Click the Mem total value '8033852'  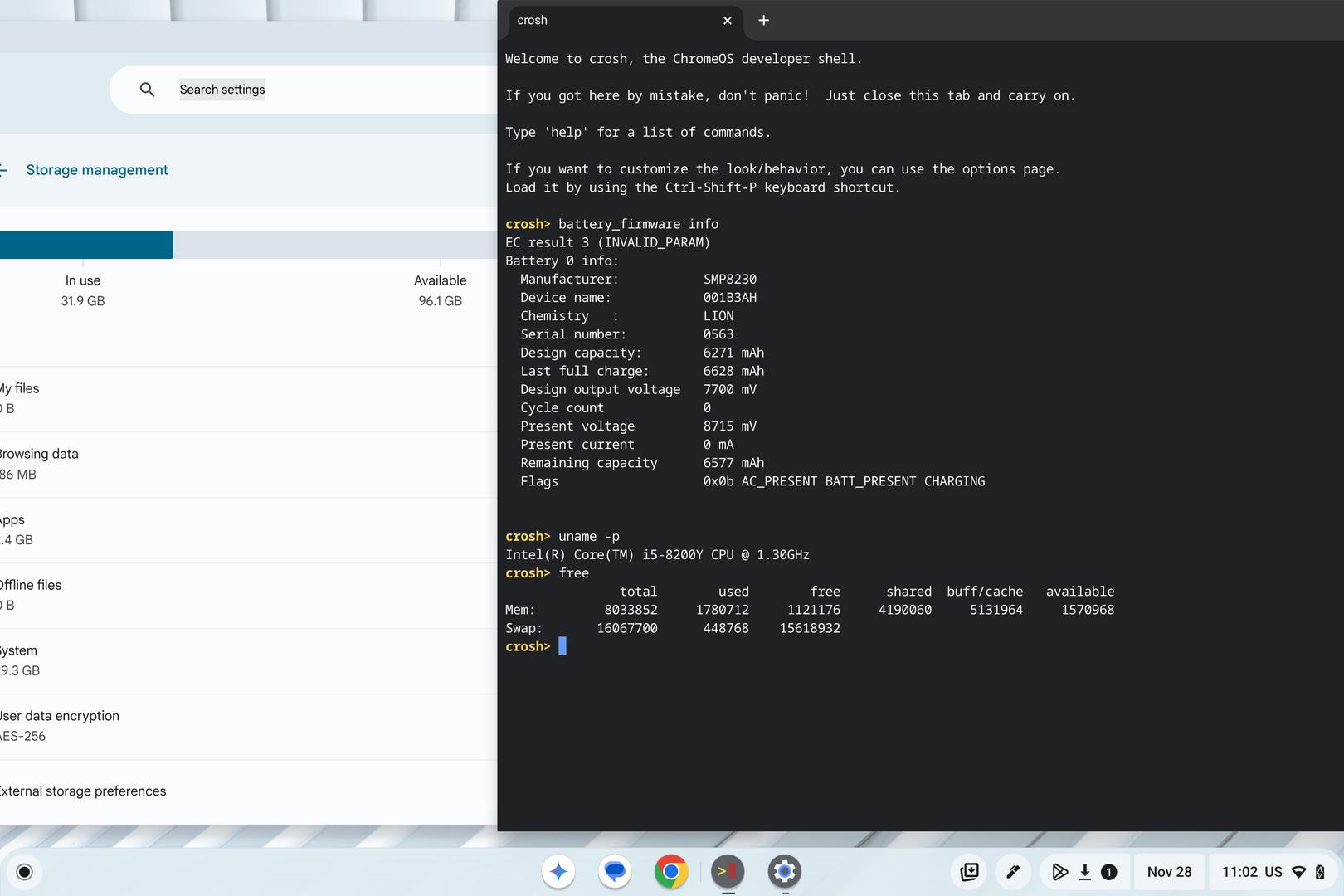[631, 610]
